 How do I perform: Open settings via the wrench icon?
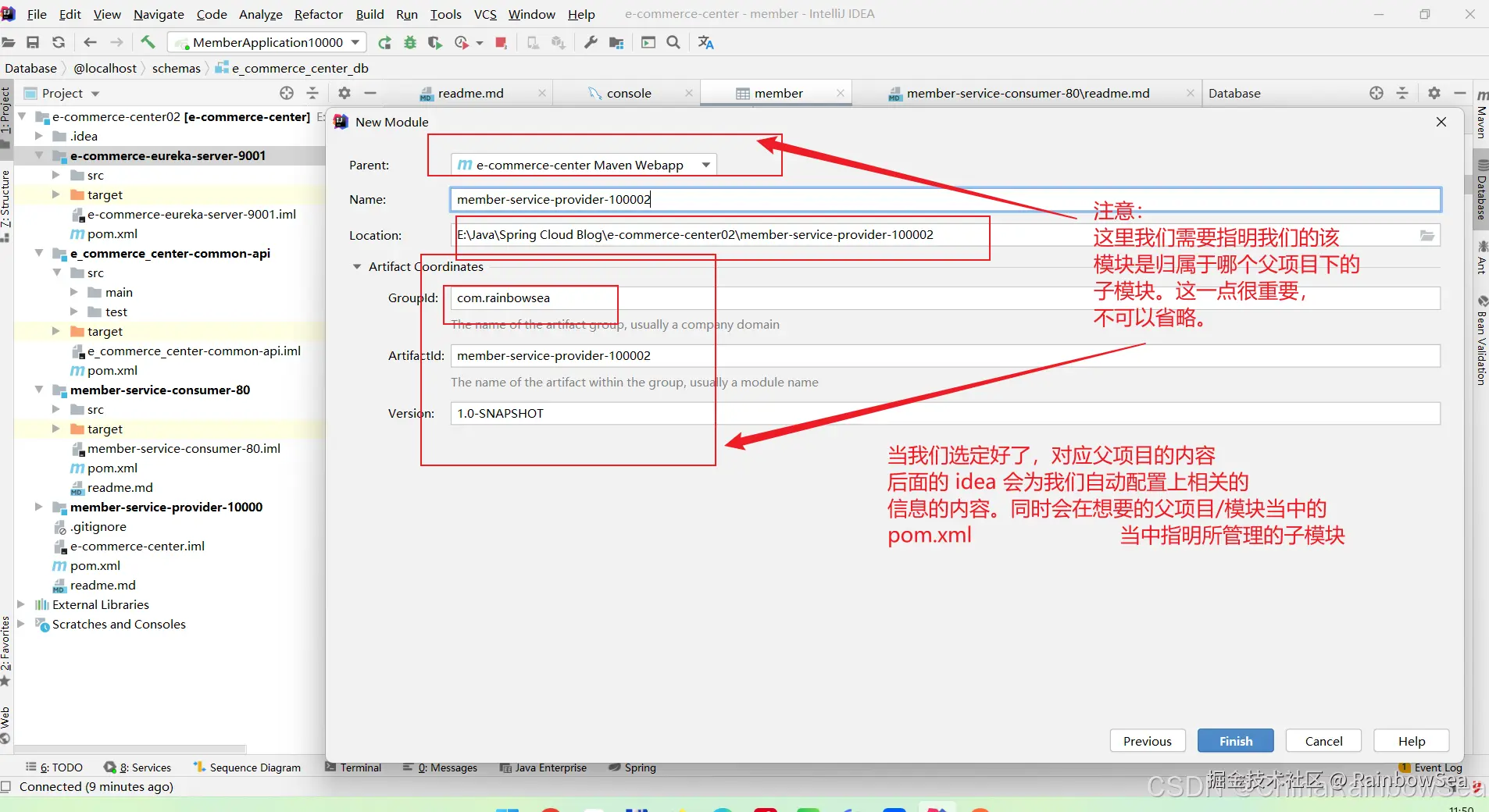click(x=591, y=42)
